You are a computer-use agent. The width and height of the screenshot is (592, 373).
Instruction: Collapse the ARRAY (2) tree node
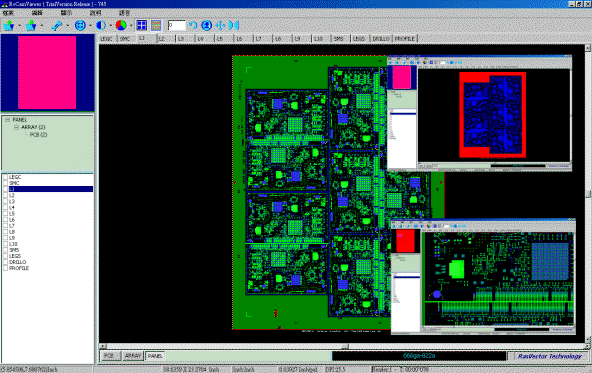click(16, 127)
